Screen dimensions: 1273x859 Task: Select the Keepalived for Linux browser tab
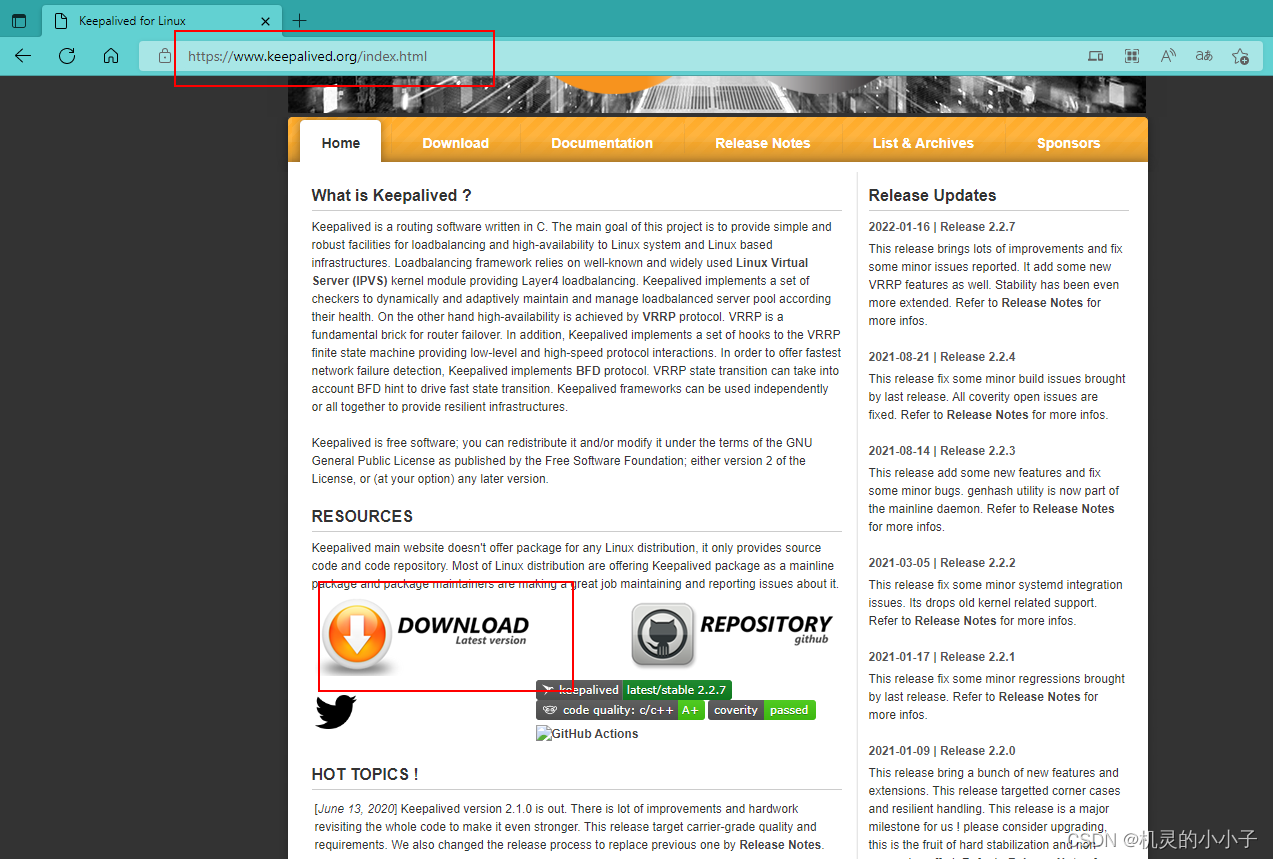coord(162,20)
